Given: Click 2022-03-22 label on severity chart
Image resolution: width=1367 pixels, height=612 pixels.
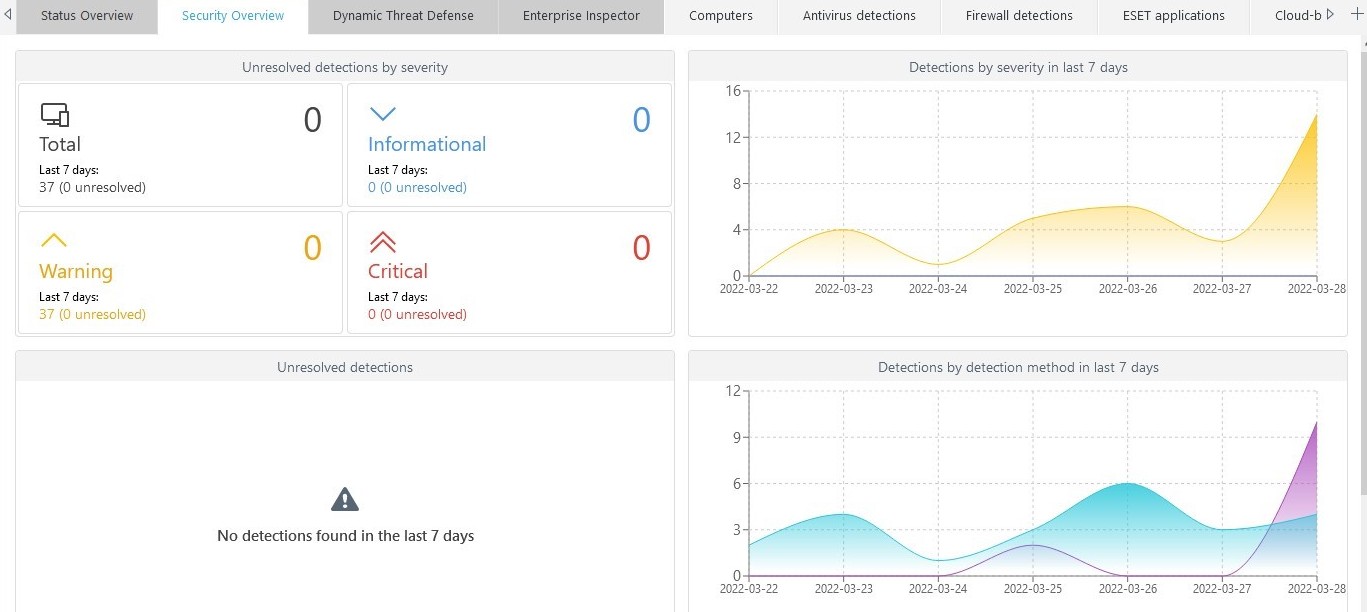Looking at the screenshot, I should point(749,289).
